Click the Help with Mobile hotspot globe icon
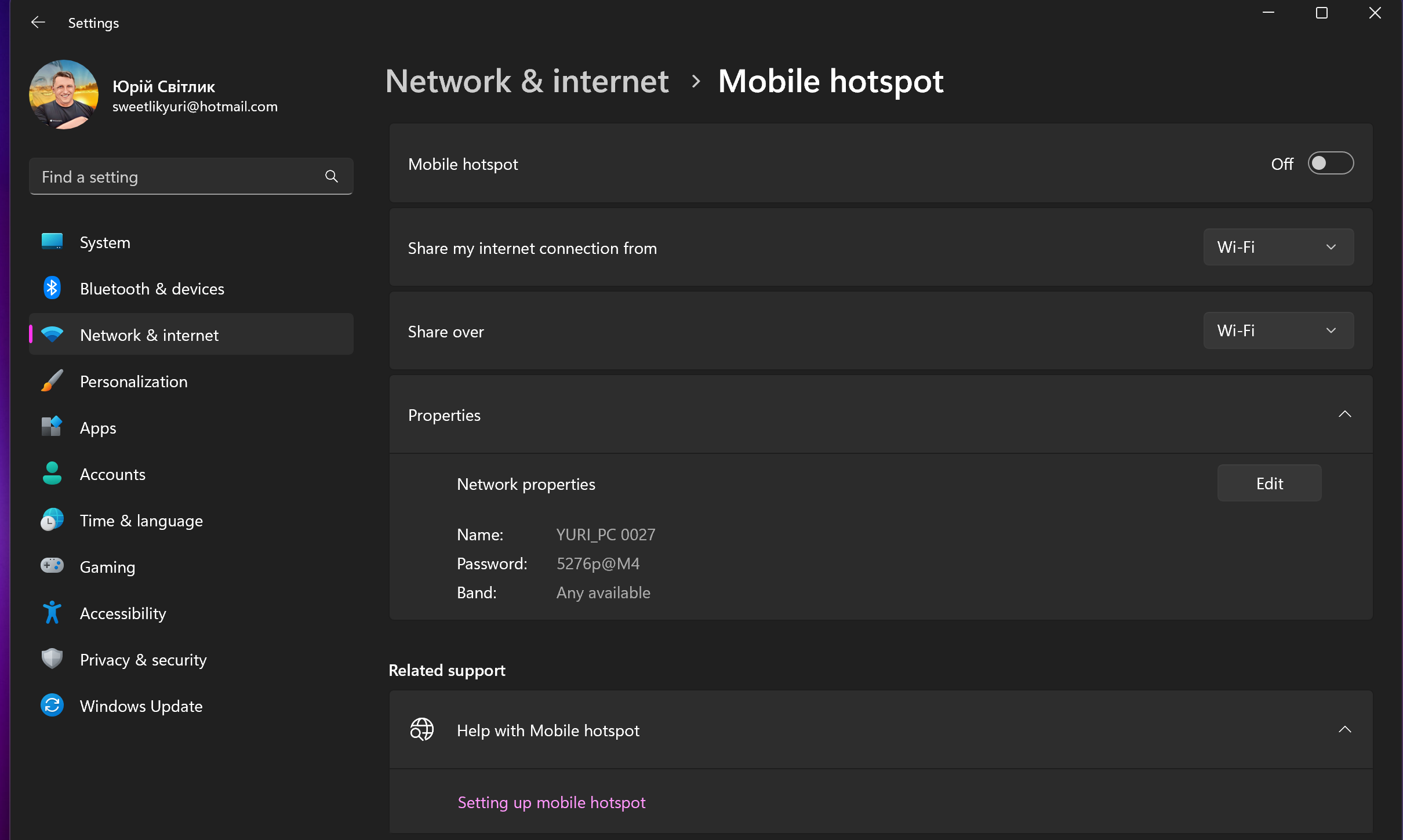Screen dimensions: 1403x840 (423, 729)
